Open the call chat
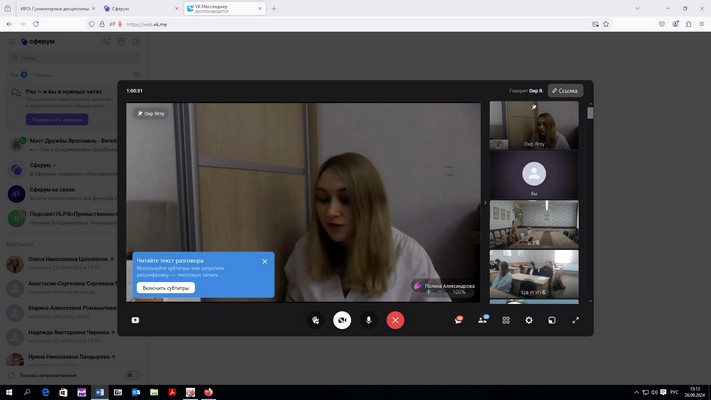This screenshot has height=400, width=711. click(x=458, y=320)
